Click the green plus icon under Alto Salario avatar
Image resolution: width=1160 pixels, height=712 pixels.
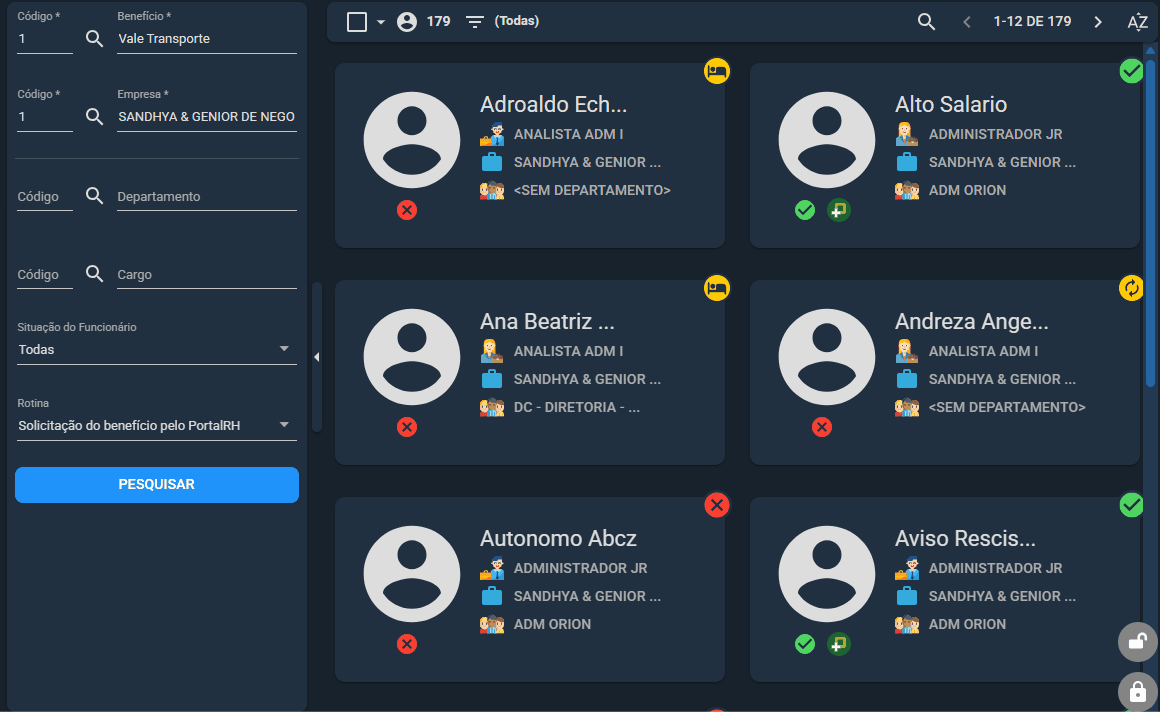point(838,210)
